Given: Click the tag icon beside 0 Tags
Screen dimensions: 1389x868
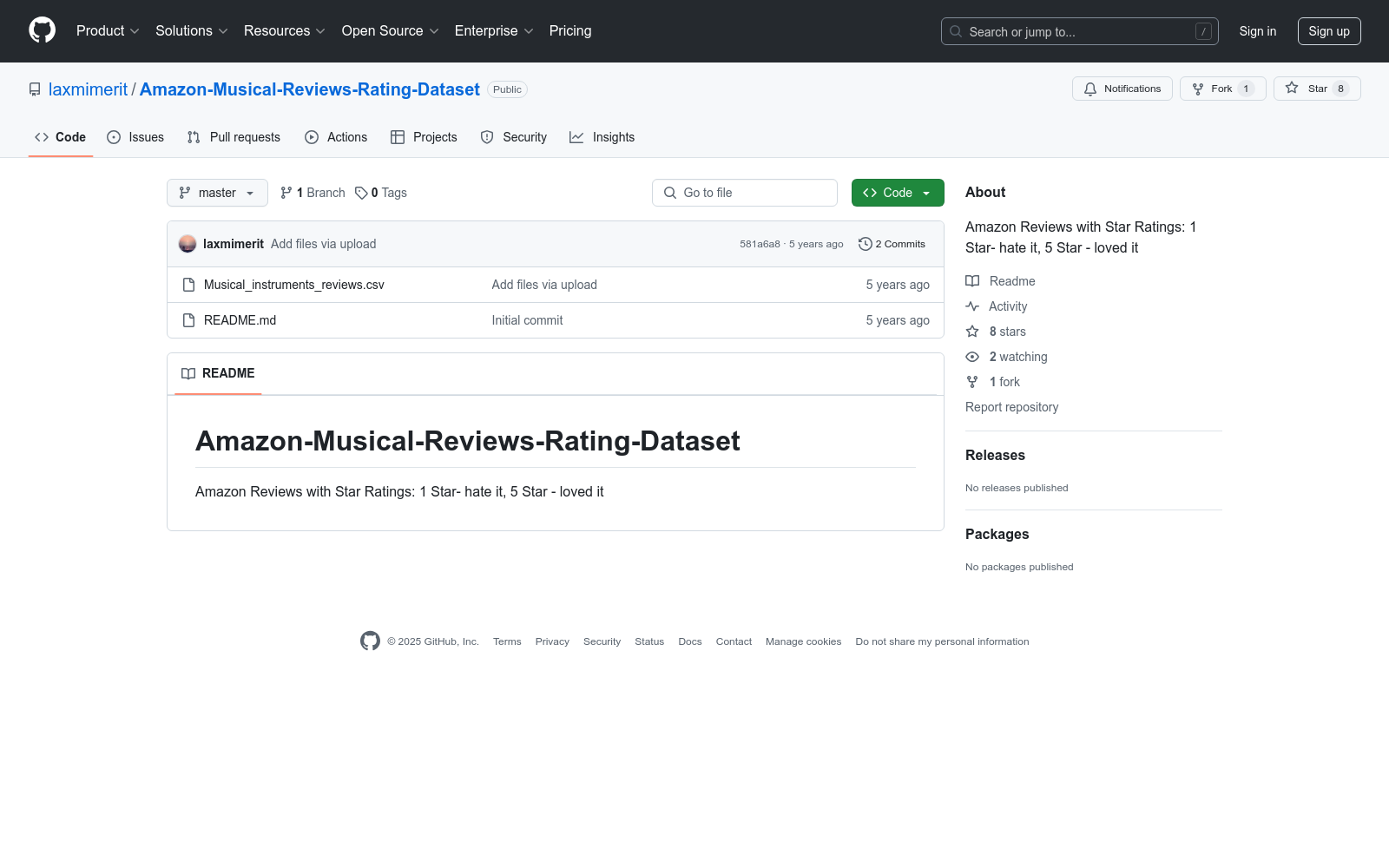Looking at the screenshot, I should [361, 193].
